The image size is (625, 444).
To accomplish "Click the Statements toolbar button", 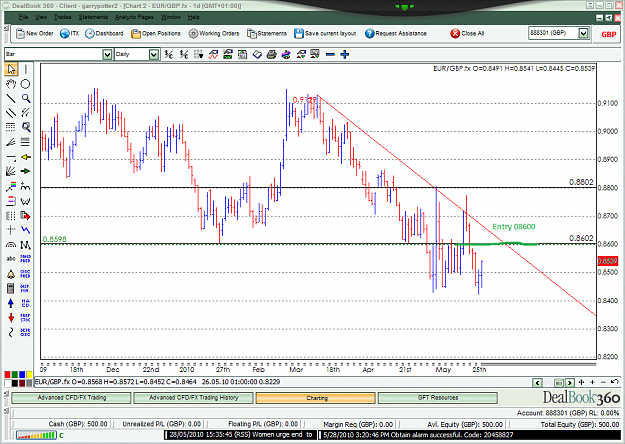I will click(267, 33).
